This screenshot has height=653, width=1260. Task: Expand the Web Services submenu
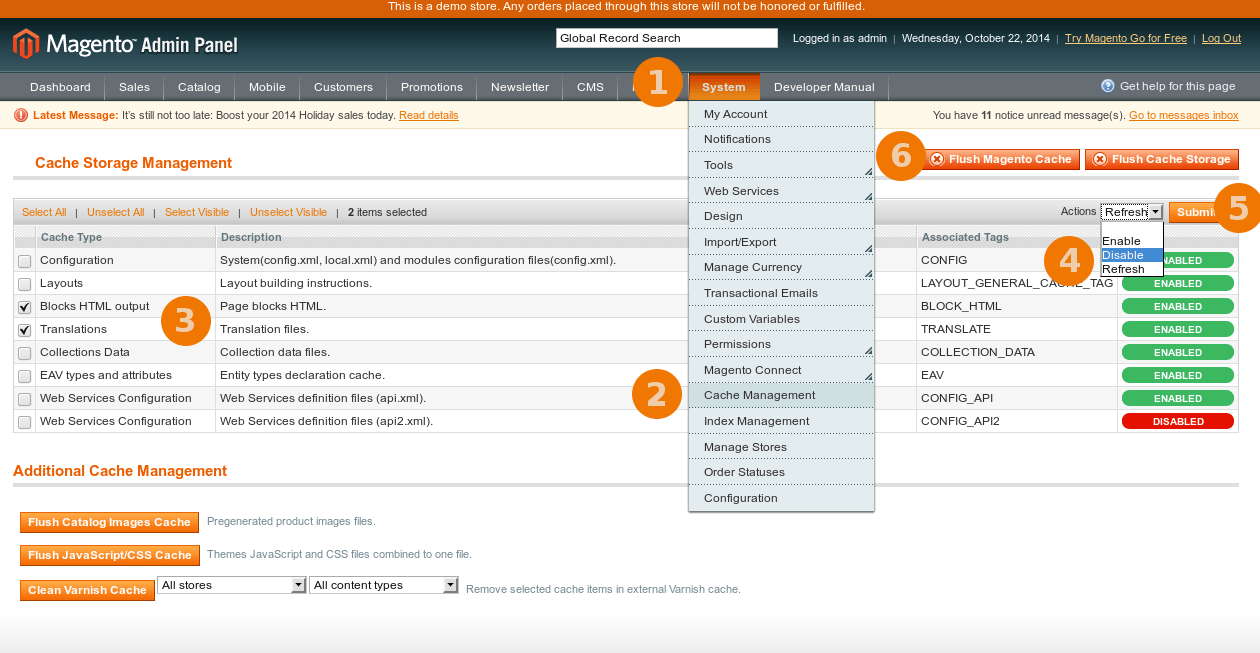coord(781,191)
